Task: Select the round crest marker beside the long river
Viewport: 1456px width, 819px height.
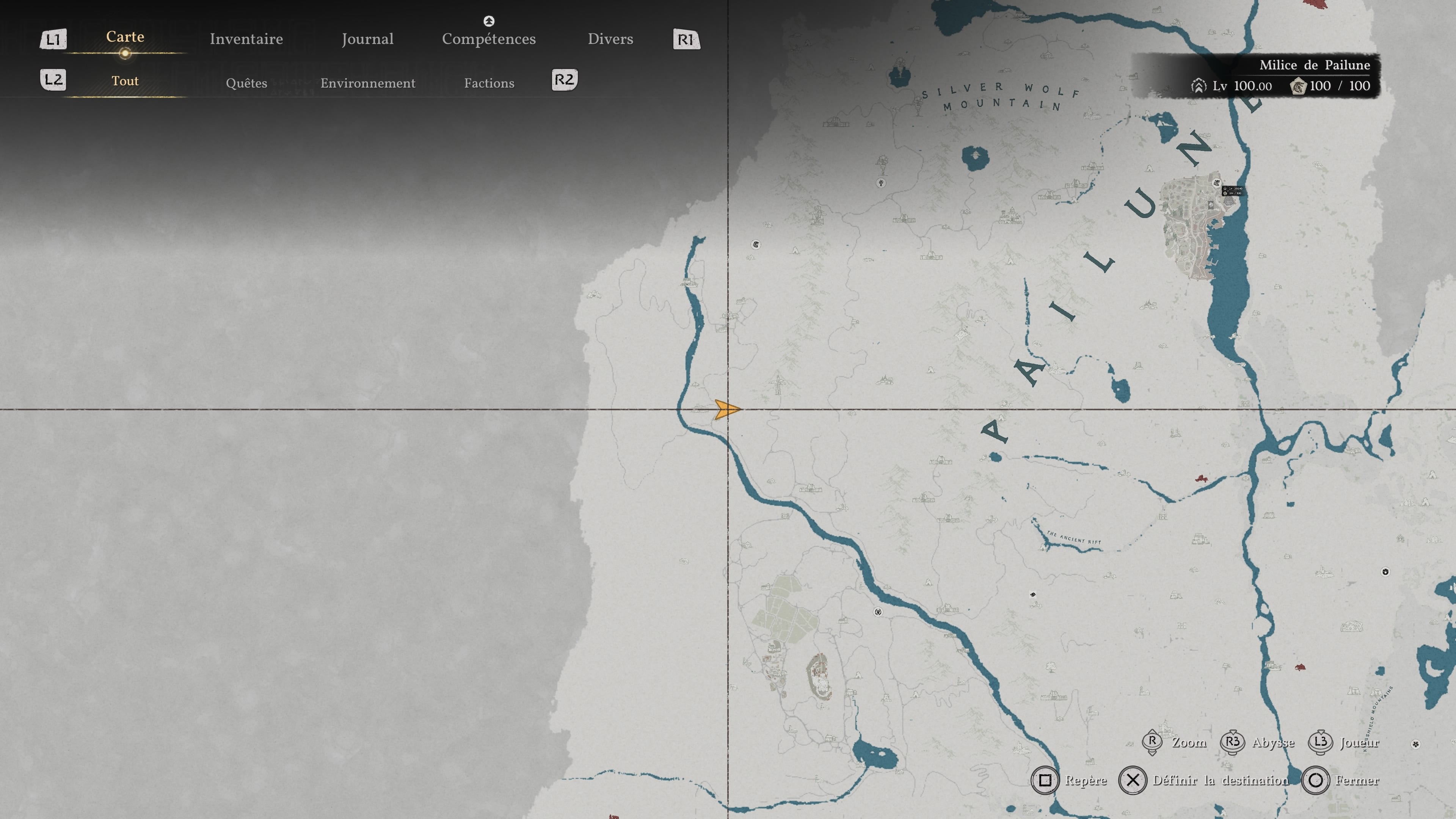Action: pos(878,612)
